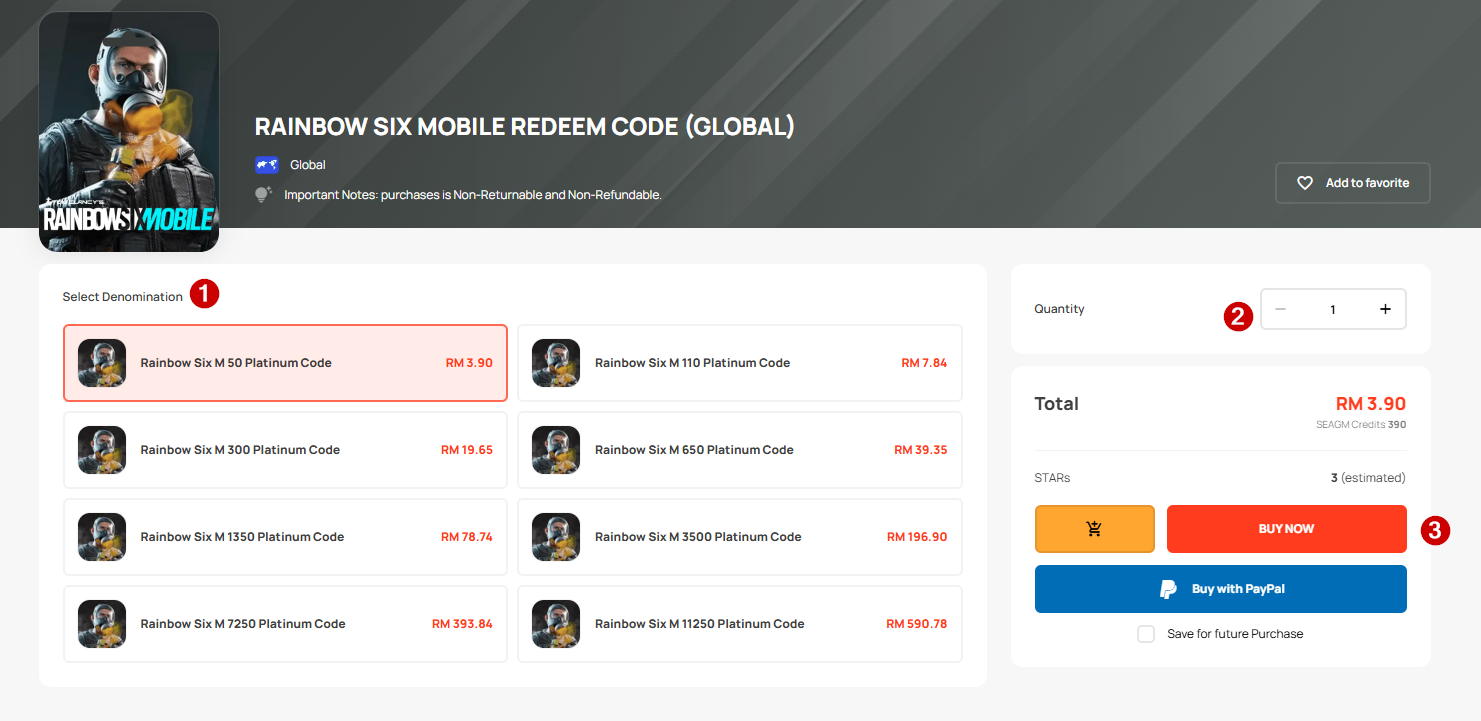This screenshot has width=1481, height=721.
Task: Pick the 11250 Platinum Code for RM 590.78
Action: pyautogui.click(x=739, y=624)
